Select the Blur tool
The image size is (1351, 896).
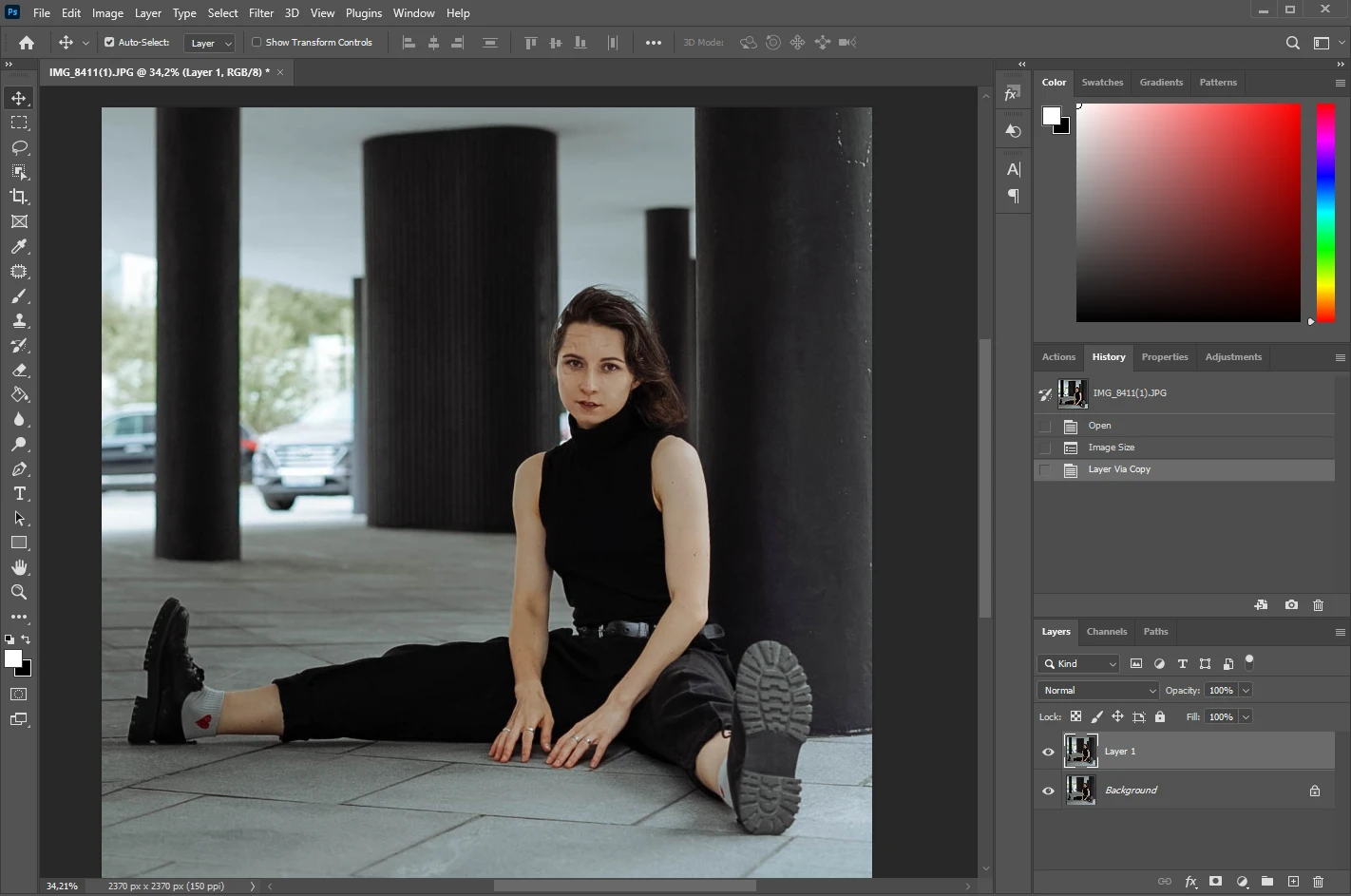tap(19, 419)
